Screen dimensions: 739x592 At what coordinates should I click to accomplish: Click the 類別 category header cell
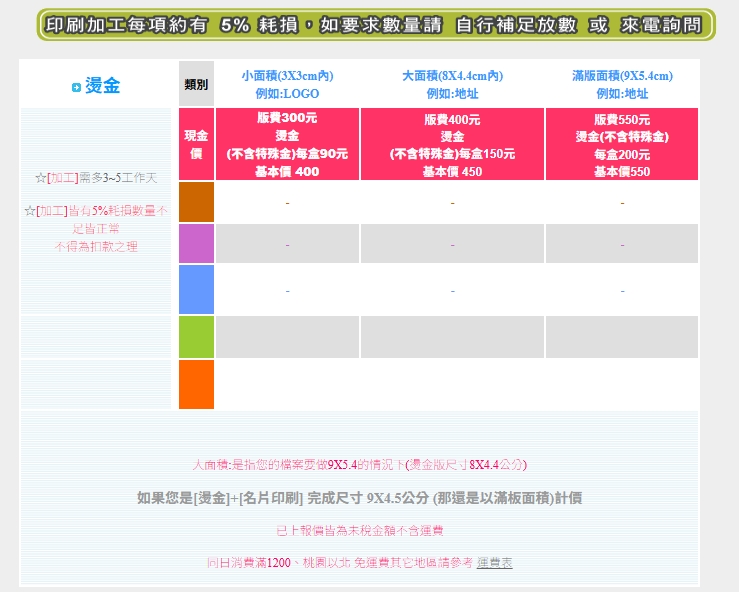coord(196,84)
